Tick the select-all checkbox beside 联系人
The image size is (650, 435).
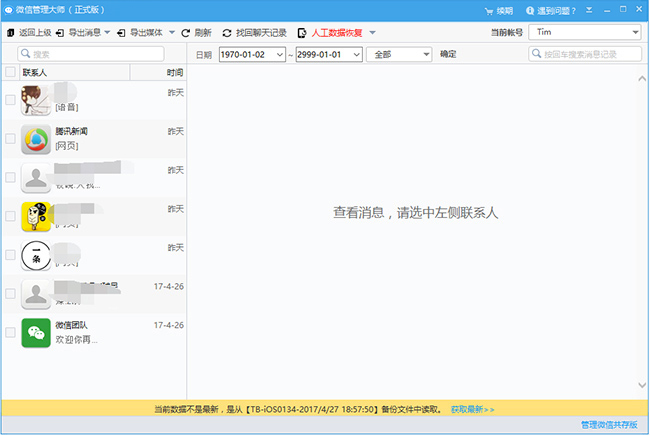[10, 73]
